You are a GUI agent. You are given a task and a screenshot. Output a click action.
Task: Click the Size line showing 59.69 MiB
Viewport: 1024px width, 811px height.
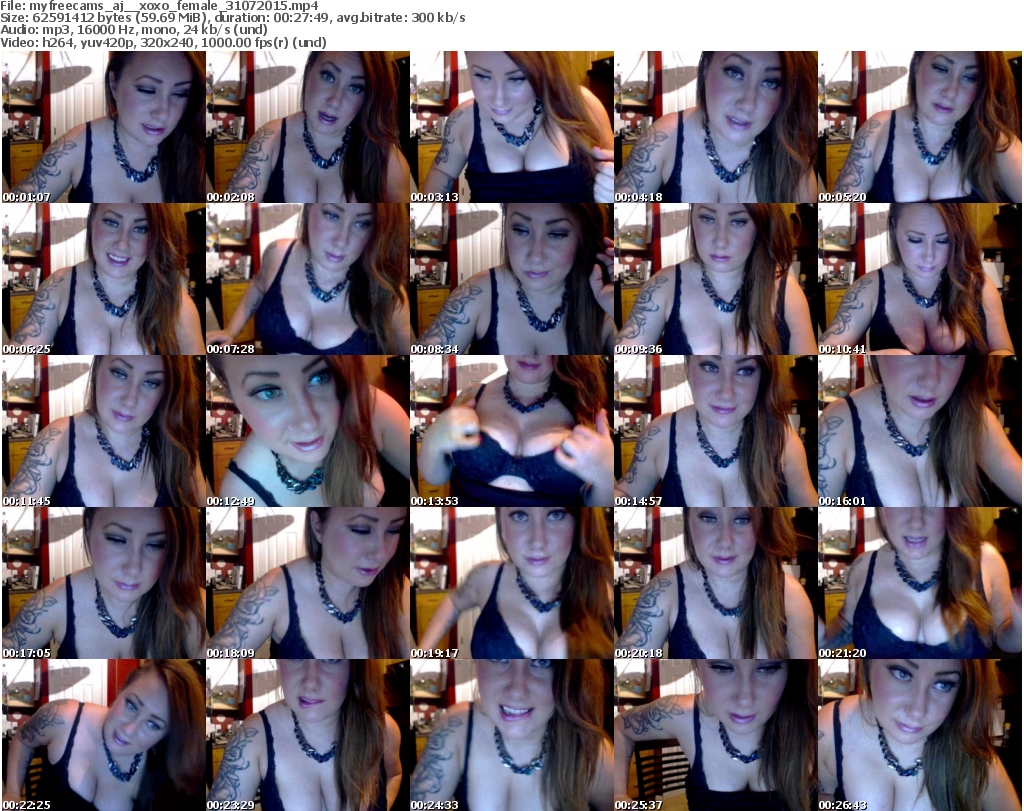(x=232, y=18)
